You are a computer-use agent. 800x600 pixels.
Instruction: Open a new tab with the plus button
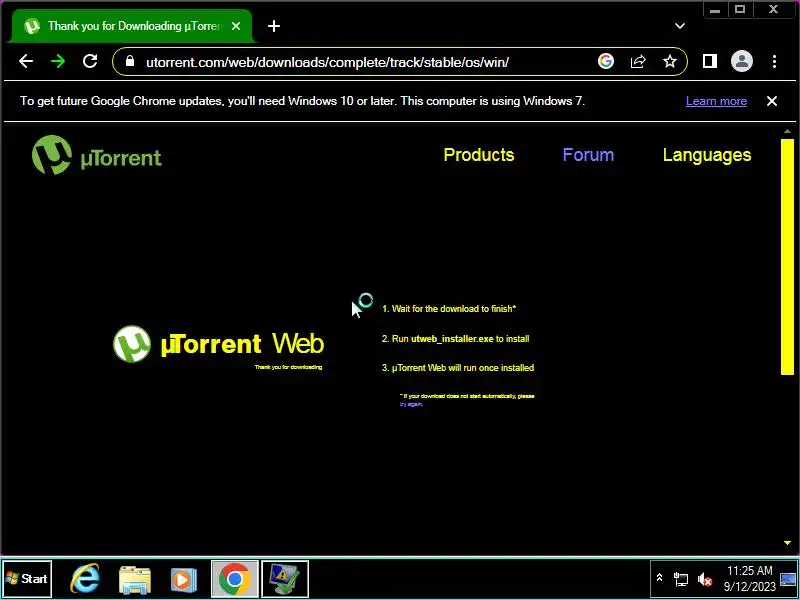click(274, 26)
